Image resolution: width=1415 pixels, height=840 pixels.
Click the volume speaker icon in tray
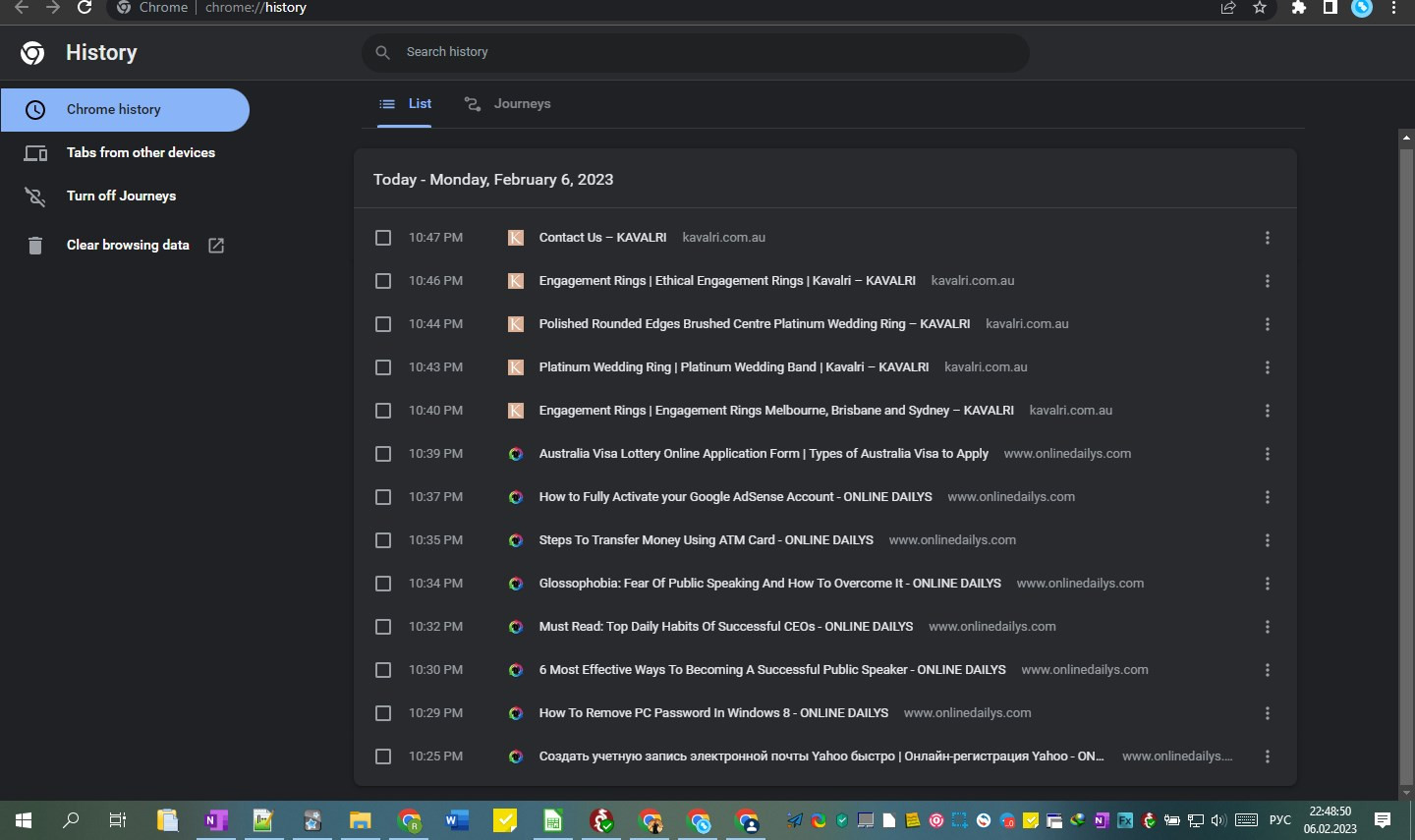[1218, 820]
